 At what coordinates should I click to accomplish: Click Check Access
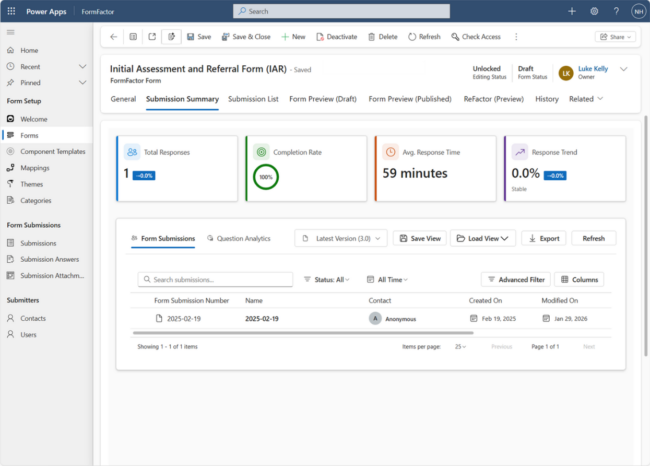click(476, 37)
